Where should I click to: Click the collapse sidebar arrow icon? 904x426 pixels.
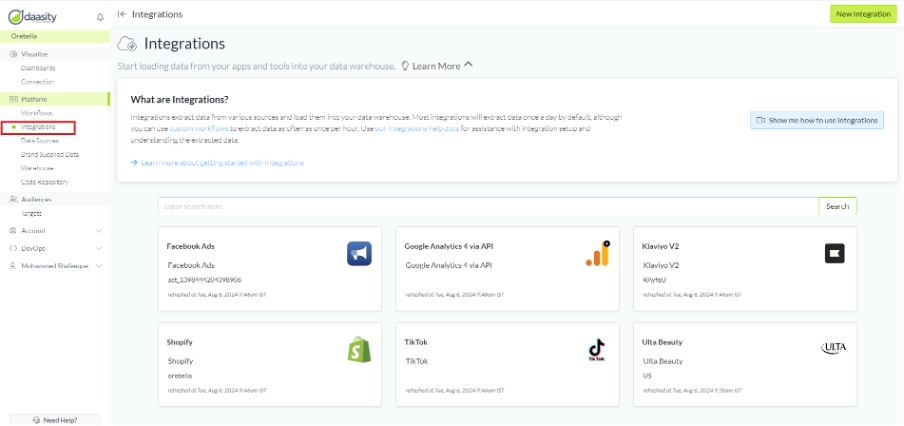(x=122, y=14)
